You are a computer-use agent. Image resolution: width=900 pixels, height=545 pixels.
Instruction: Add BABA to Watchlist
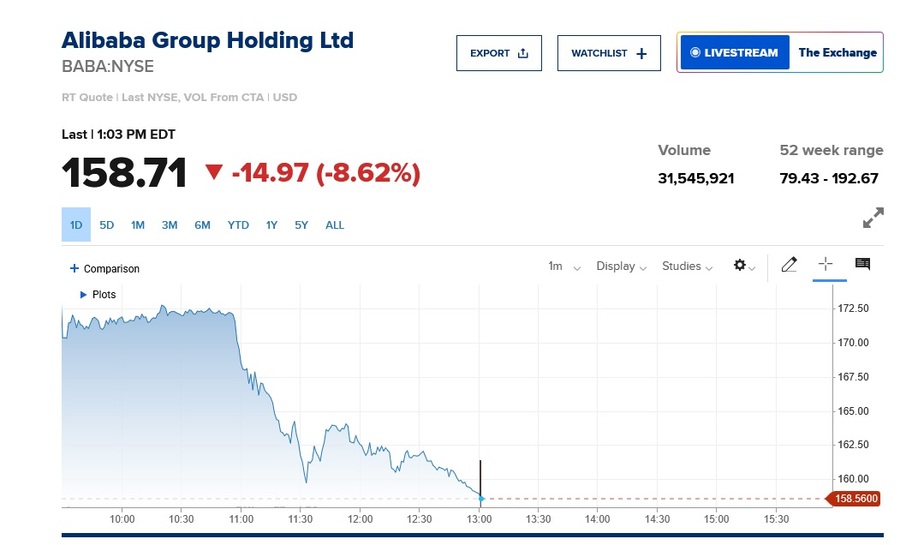609,53
